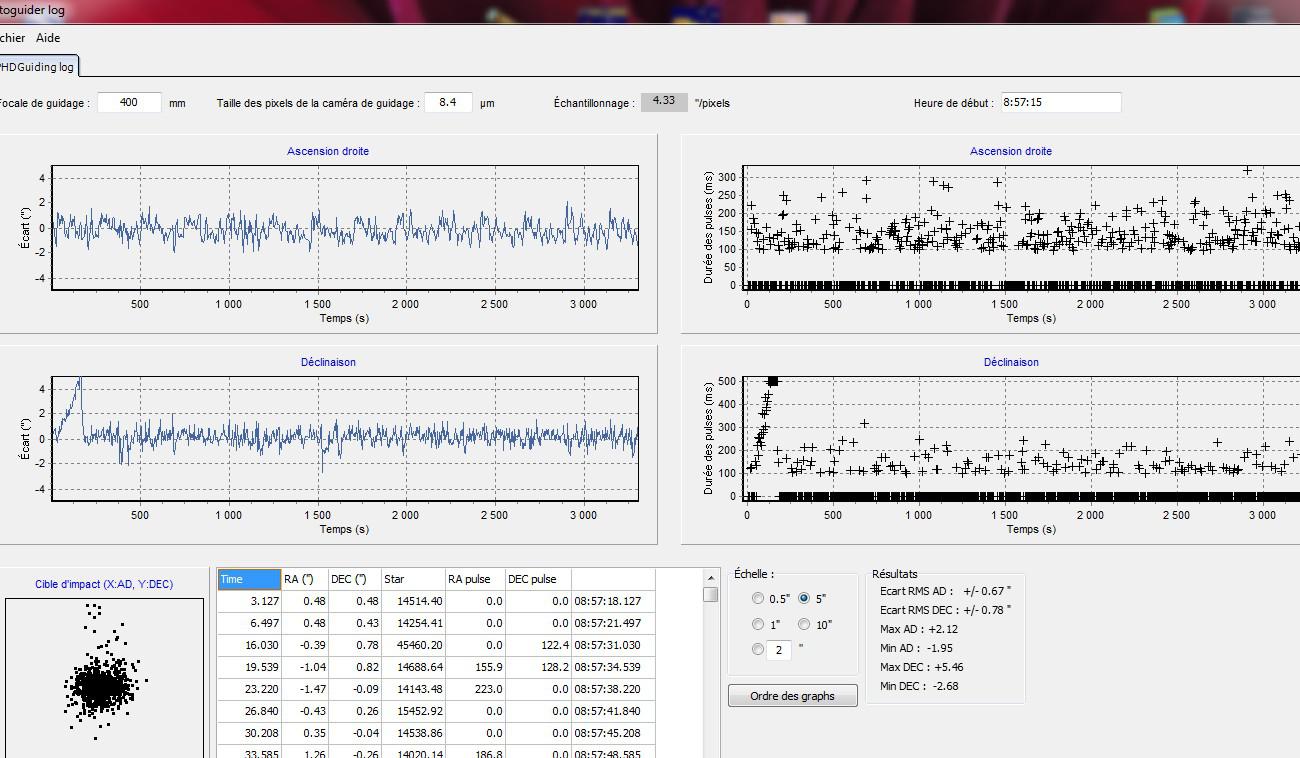The image size is (1300, 758).
Task: Click the table vertical scrollbar thumb
Action: click(711, 594)
